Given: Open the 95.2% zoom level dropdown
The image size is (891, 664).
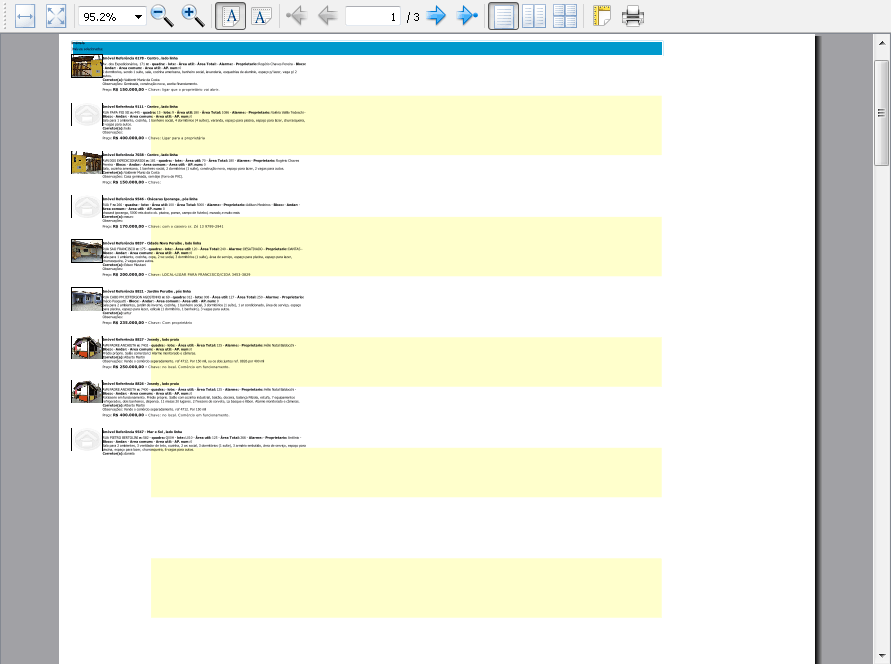Looking at the screenshot, I should pos(138,17).
